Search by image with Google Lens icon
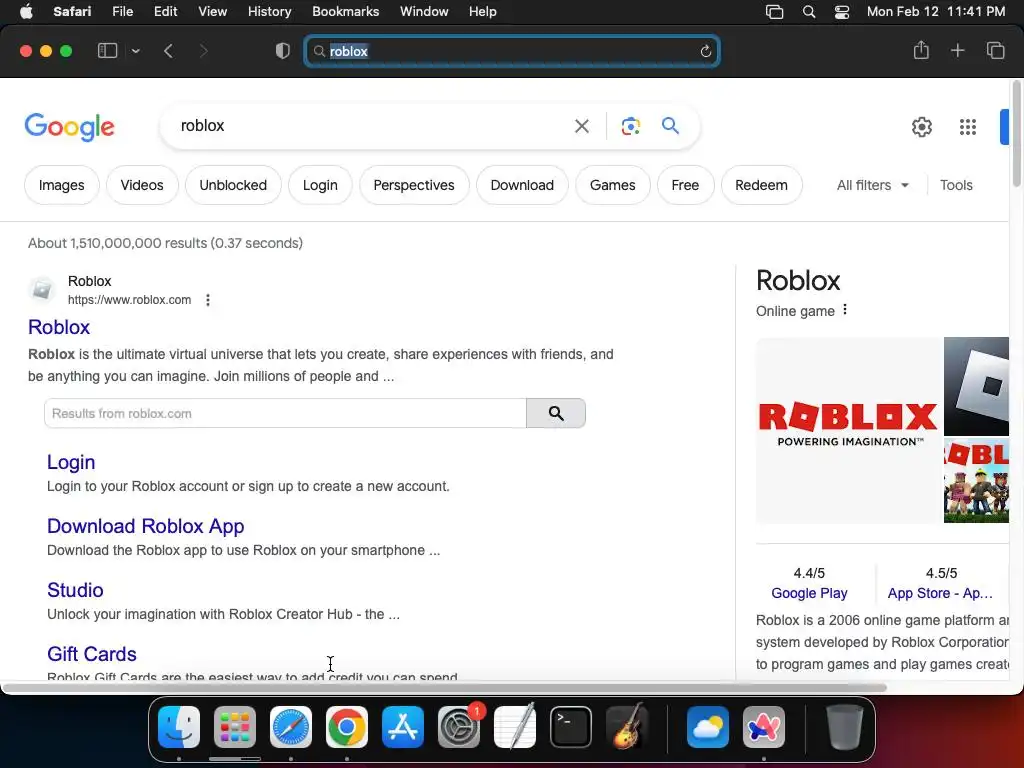 pyautogui.click(x=630, y=126)
